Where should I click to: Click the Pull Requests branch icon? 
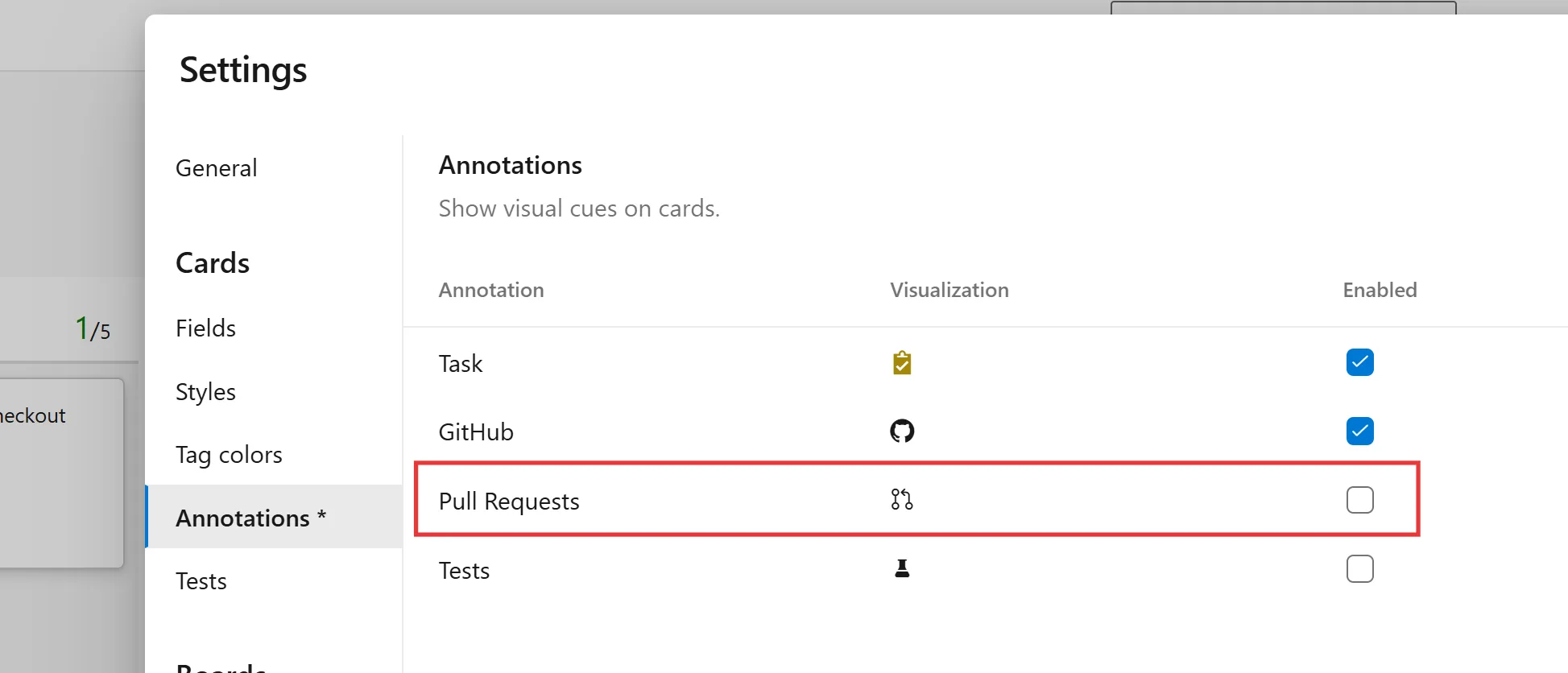click(902, 500)
